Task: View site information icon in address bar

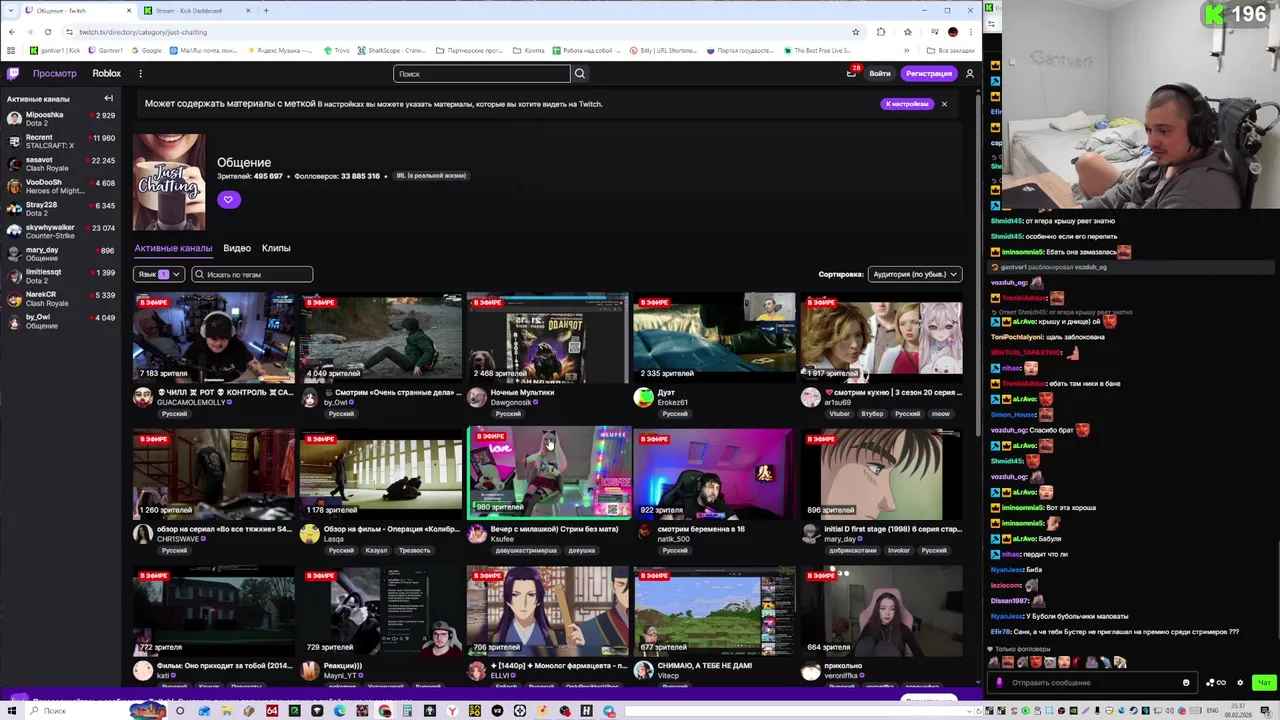Action: point(69,32)
